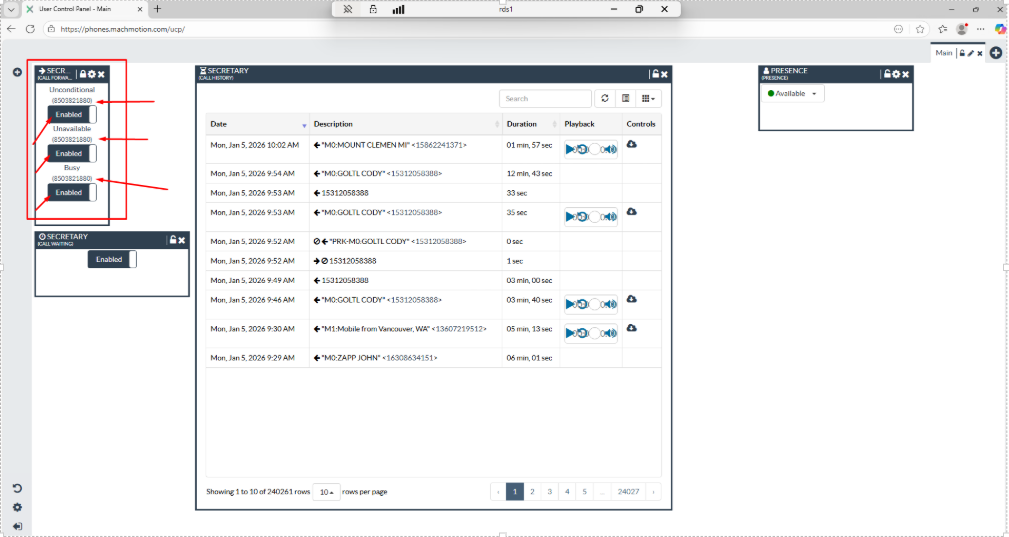This screenshot has width=1009, height=537.
Task: Select the Main dashboard tab
Action: click(944, 53)
